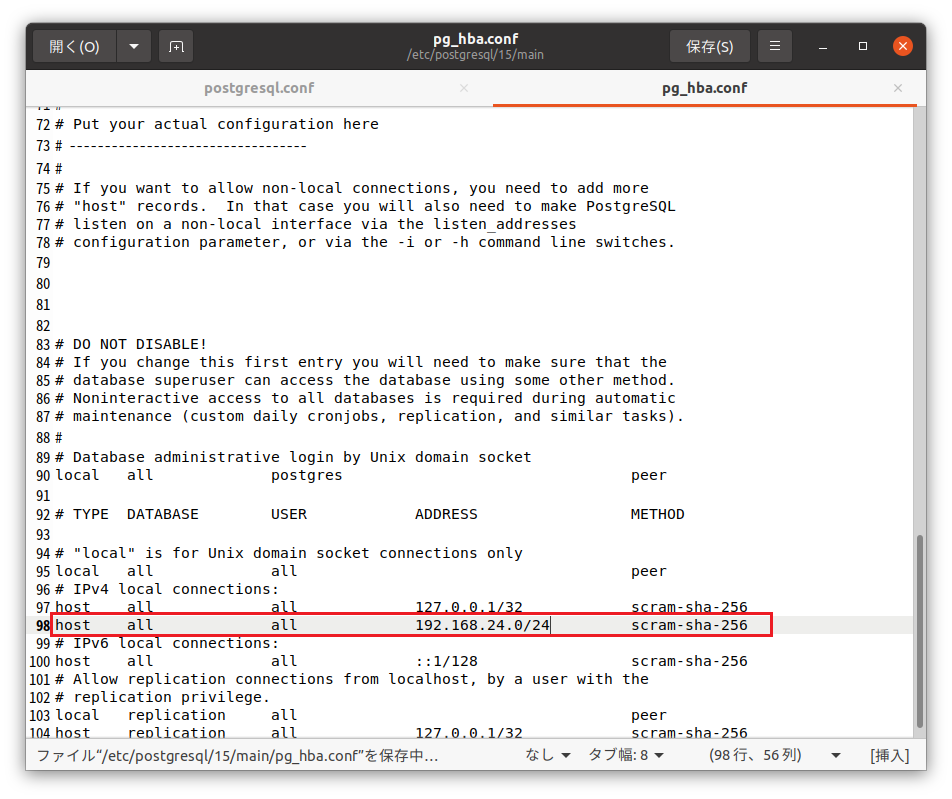This screenshot has height=799, width=952.
Task: Expand the recent files dropdown arrow
Action: pos(134,46)
